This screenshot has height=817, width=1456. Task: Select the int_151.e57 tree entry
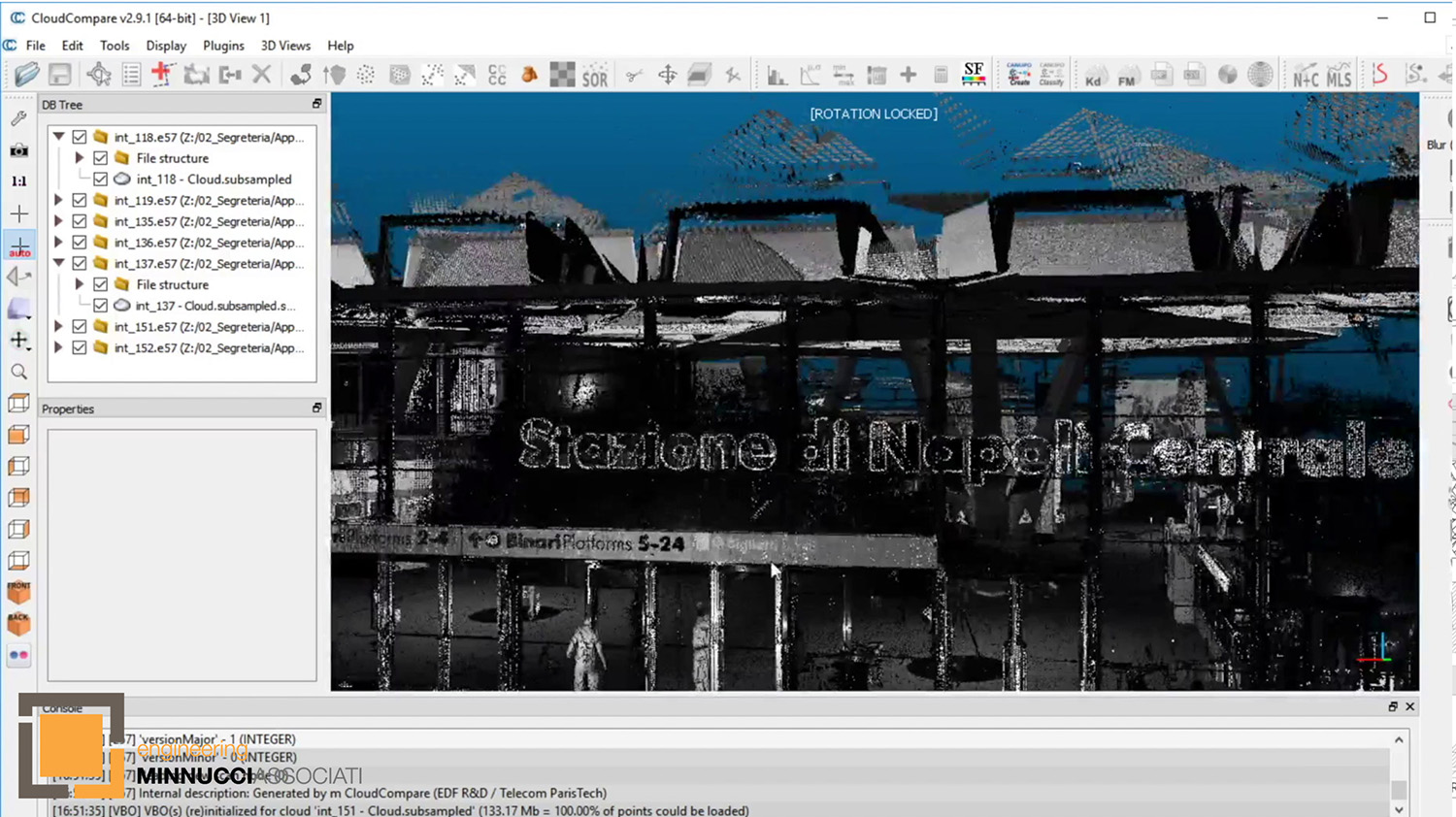point(209,327)
